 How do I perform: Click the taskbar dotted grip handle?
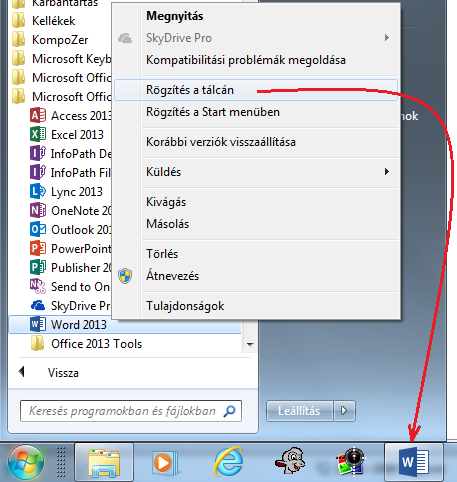click(x=61, y=463)
